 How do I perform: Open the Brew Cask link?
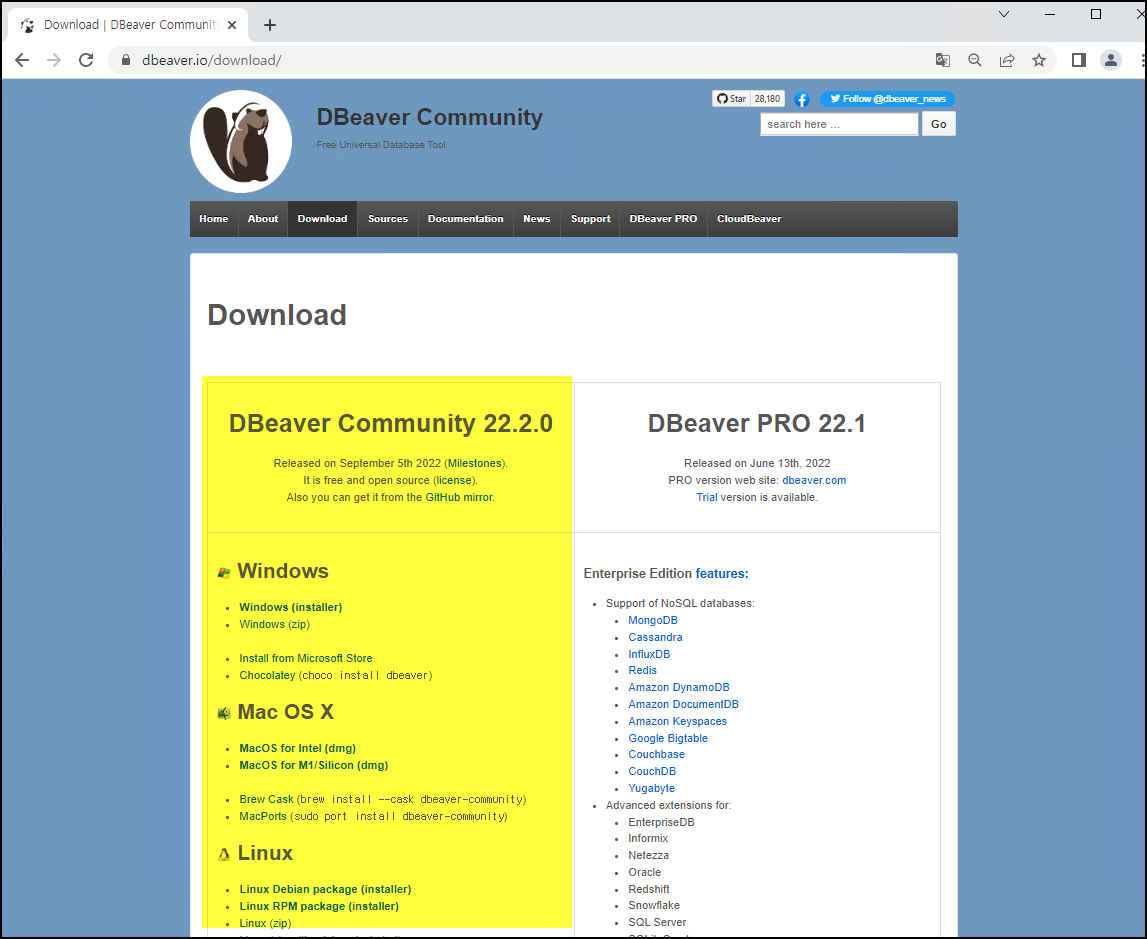coord(266,799)
